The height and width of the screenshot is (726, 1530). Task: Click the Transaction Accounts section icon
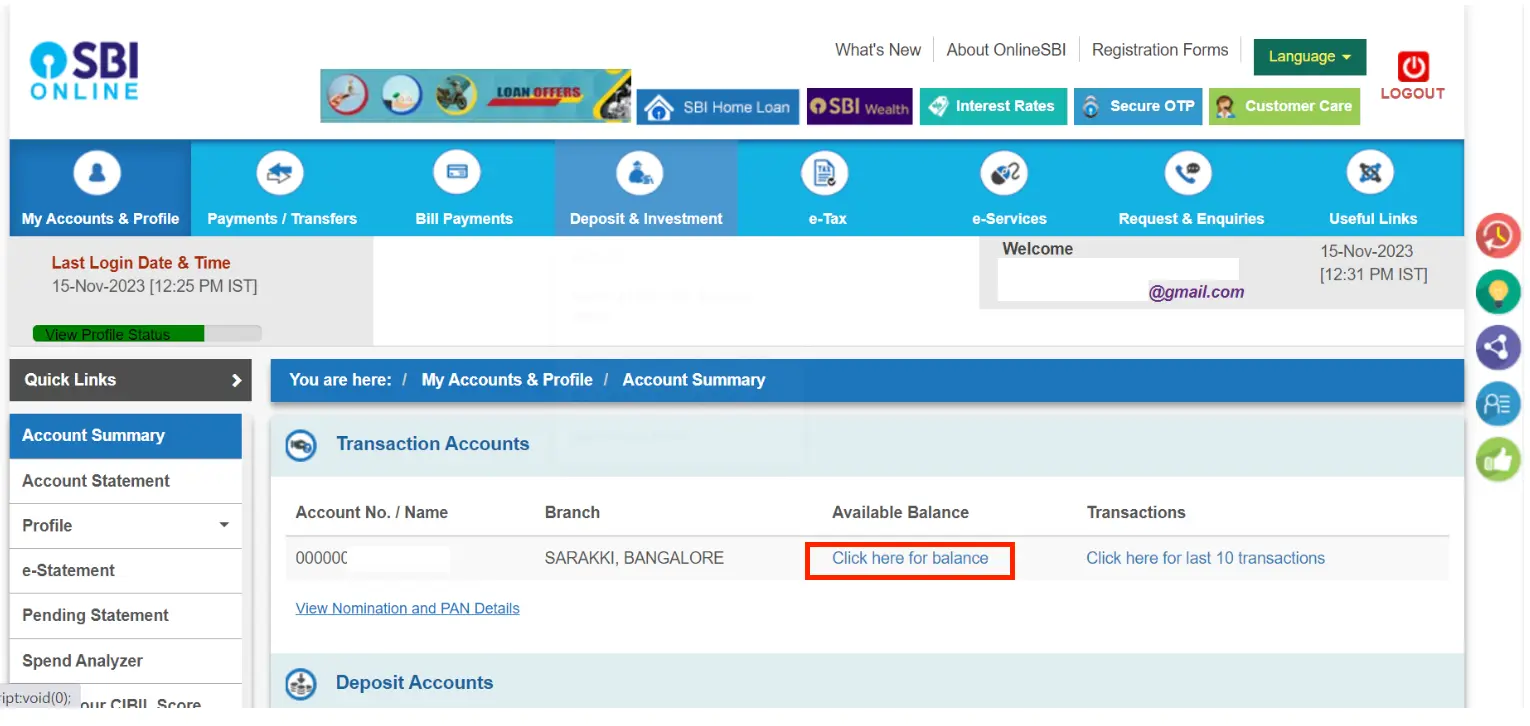(x=301, y=445)
